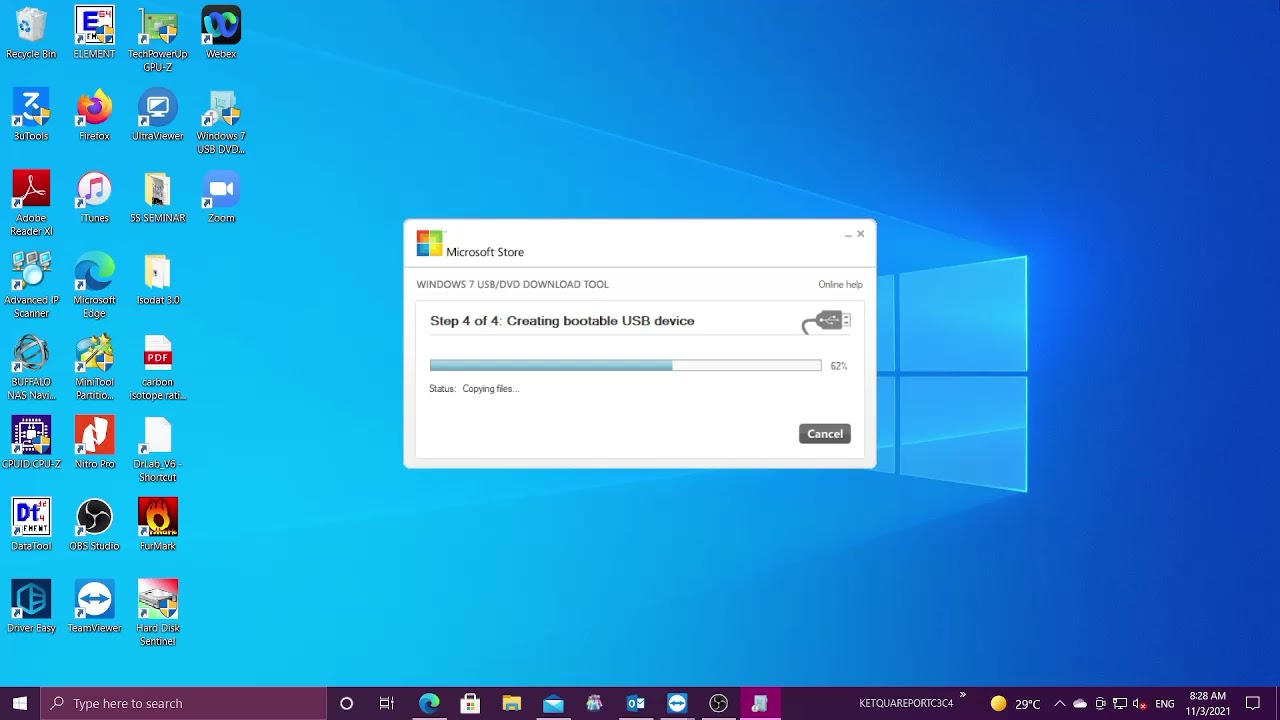Select the Advanced IP Scanner icon
The height and width of the screenshot is (720, 1280).
pyautogui.click(x=31, y=286)
